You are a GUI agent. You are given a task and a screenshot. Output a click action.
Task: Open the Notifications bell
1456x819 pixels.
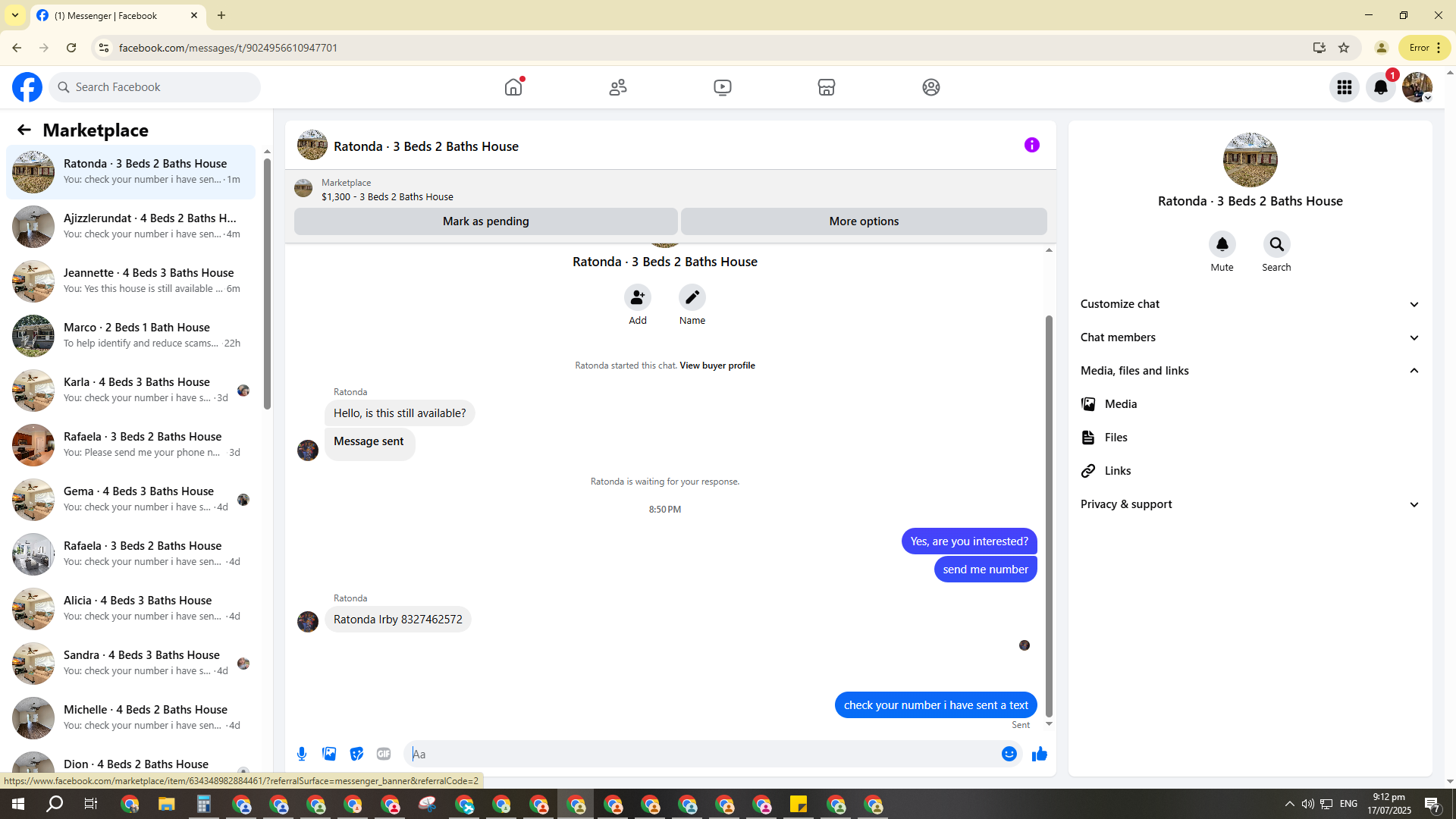pyautogui.click(x=1381, y=87)
